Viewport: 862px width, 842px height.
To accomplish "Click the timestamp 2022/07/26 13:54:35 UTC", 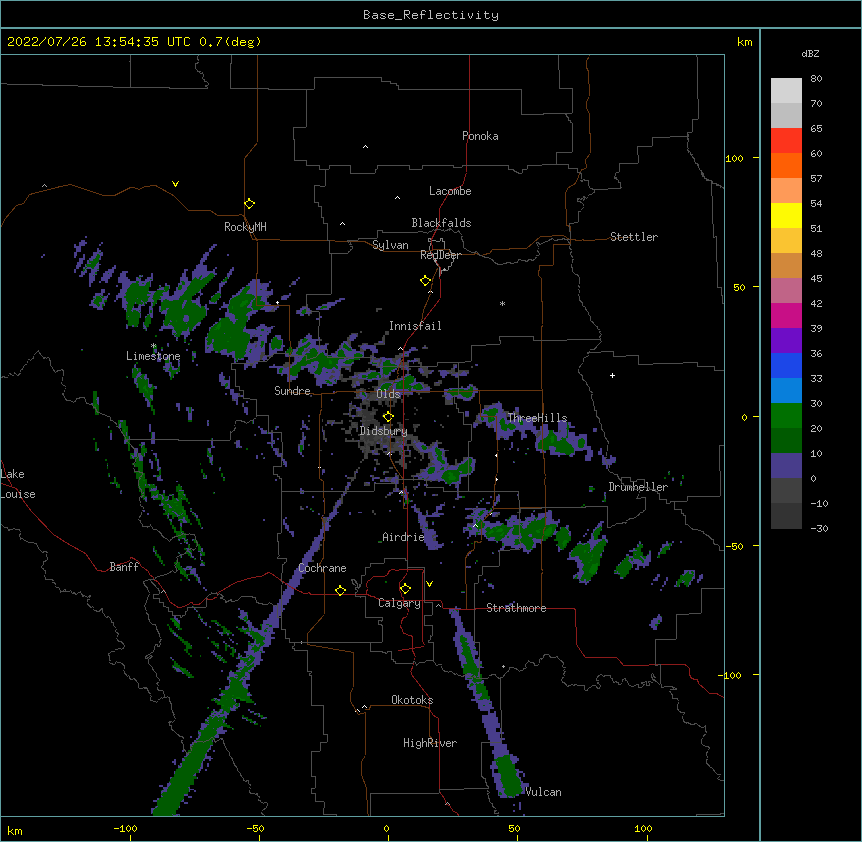I will [x=99, y=42].
